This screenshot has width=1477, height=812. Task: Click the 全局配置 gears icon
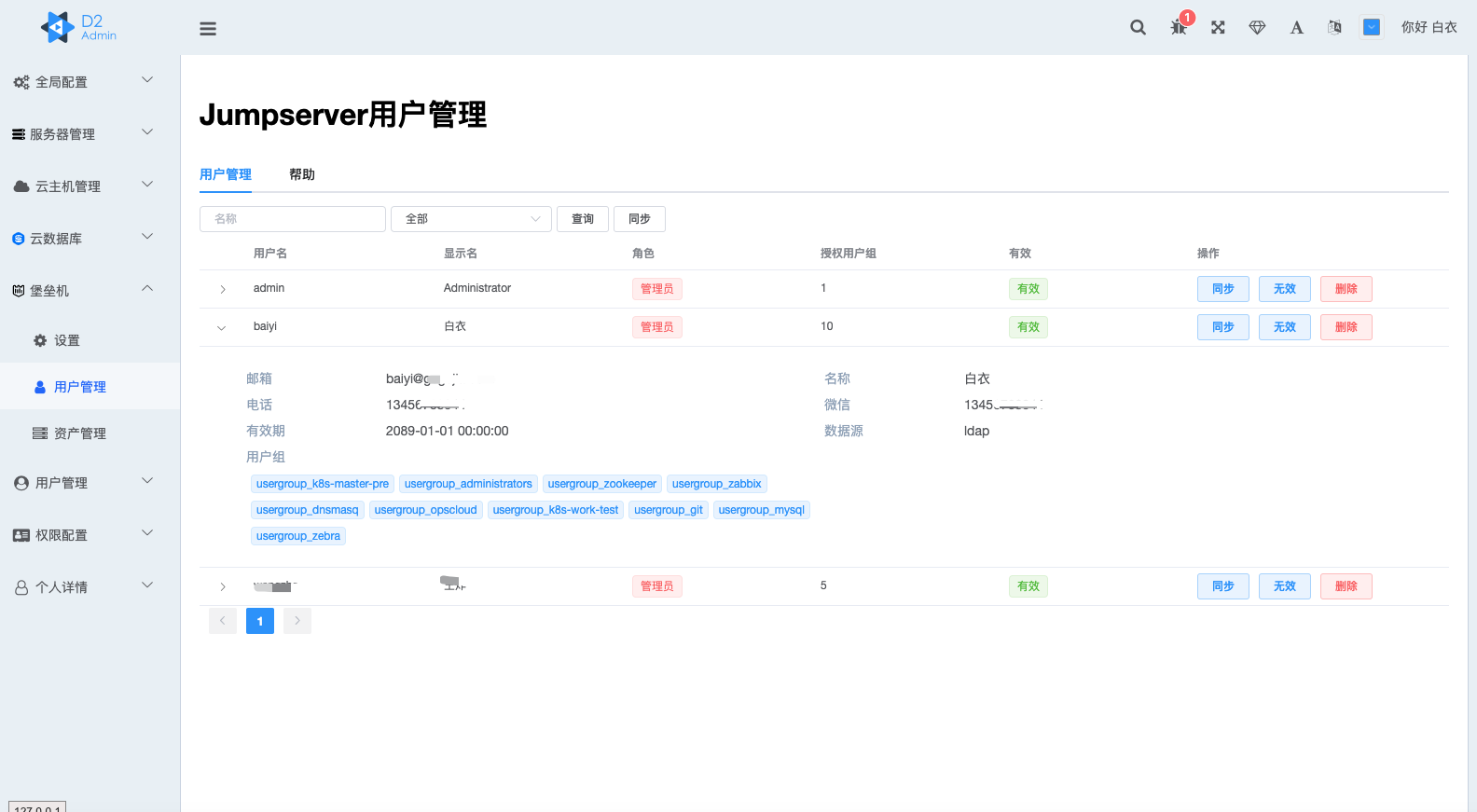21,82
